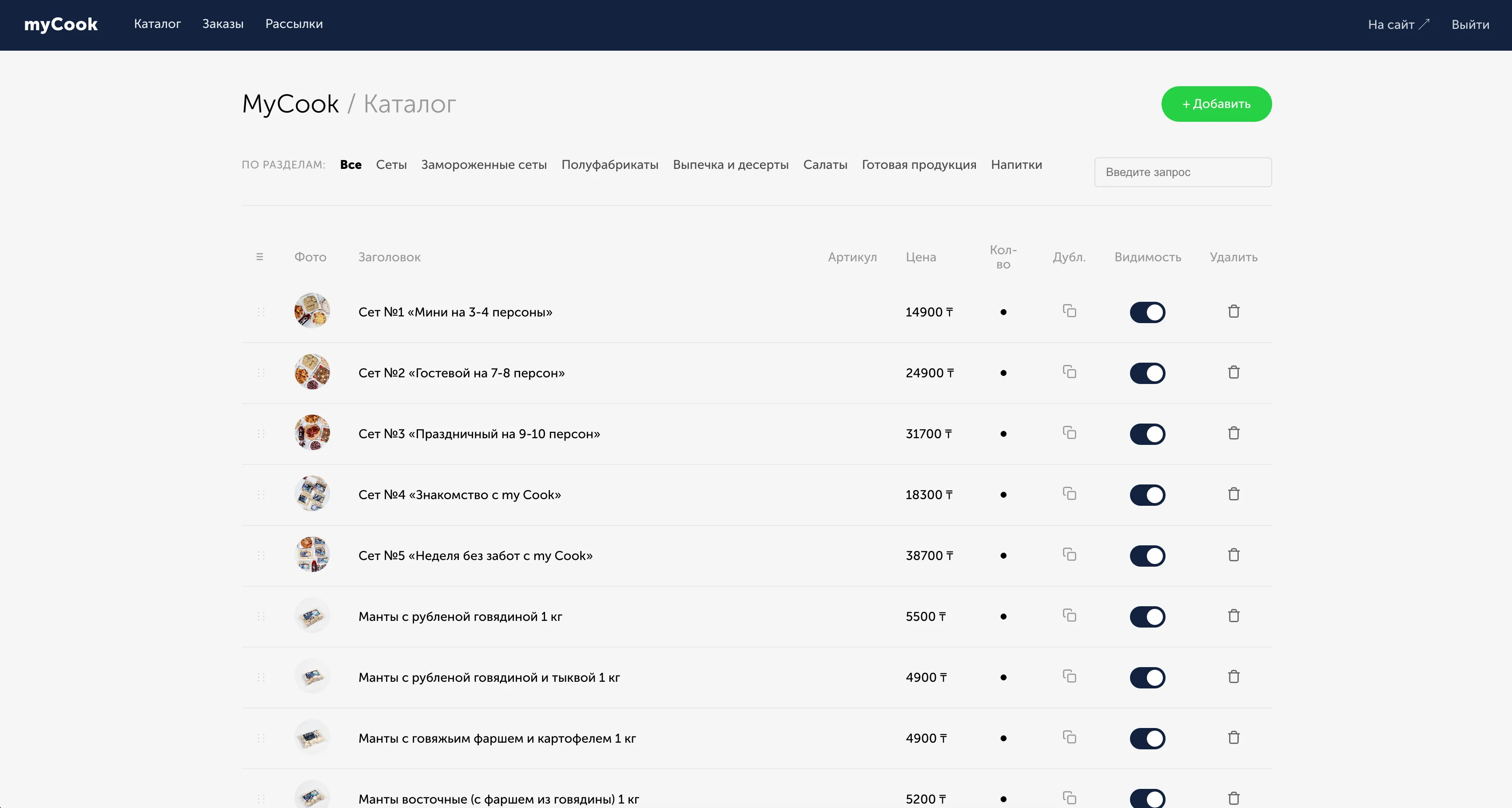This screenshot has width=1512, height=808.
Task: Filter catalog by Сеты section
Action: (391, 165)
